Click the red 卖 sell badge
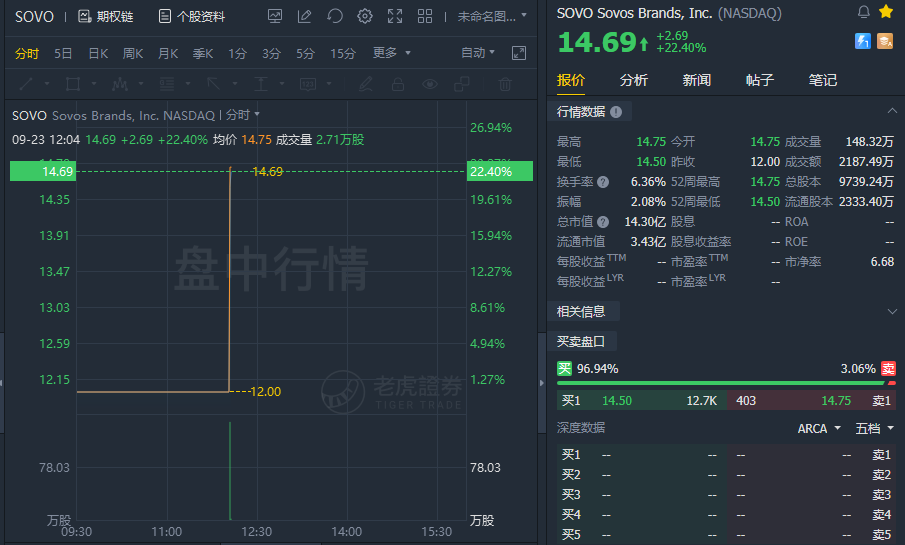The image size is (905, 545). pos(888,368)
